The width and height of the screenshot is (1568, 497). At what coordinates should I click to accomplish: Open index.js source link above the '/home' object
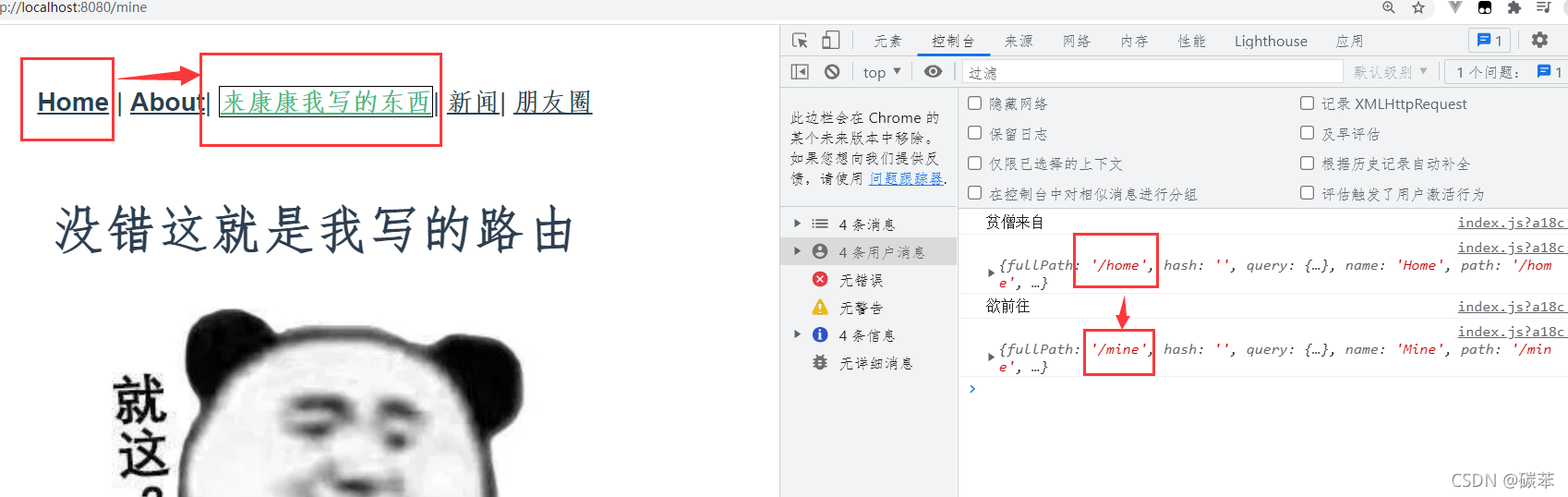click(1512, 248)
